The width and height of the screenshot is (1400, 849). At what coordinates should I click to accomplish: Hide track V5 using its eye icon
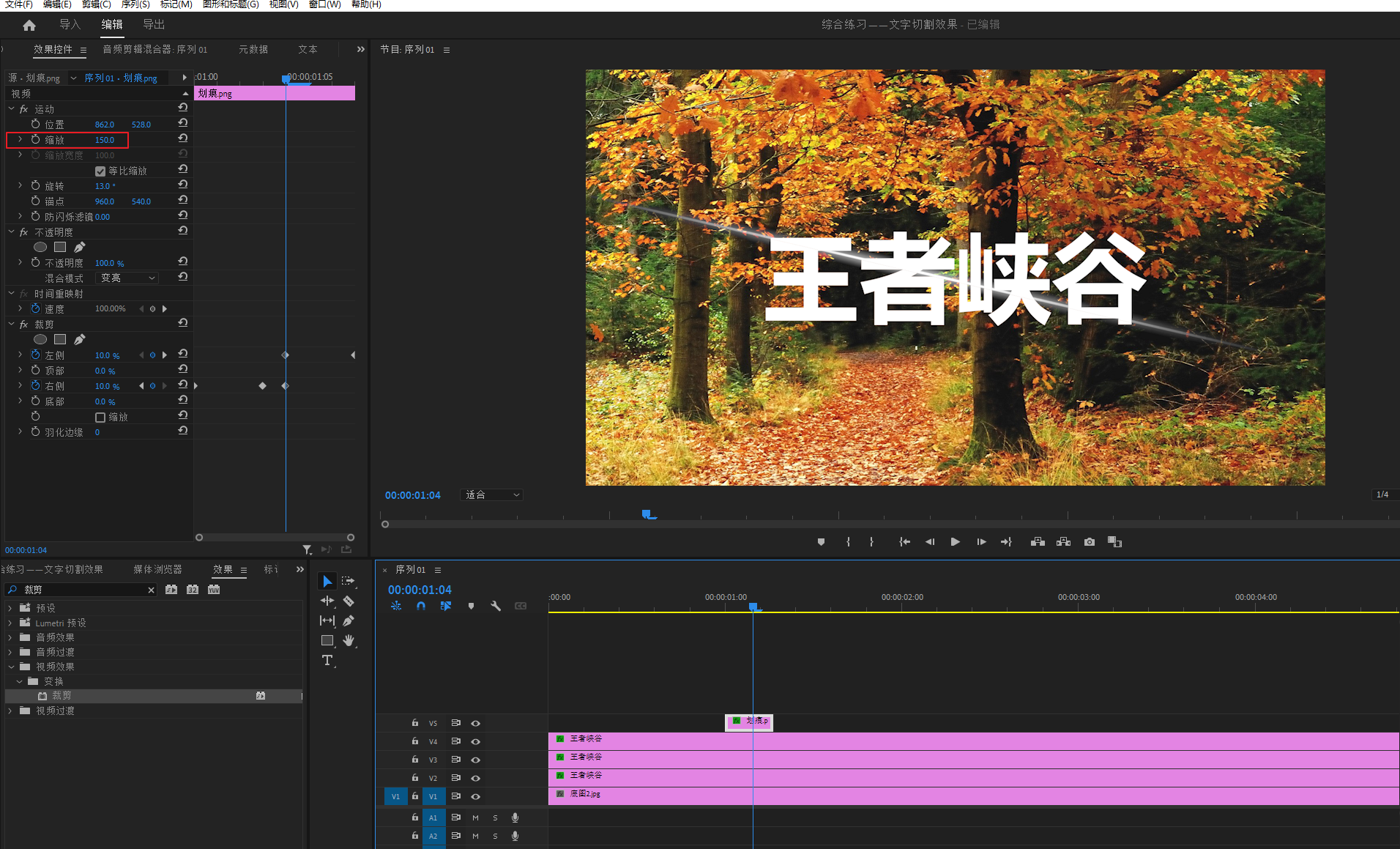476,723
